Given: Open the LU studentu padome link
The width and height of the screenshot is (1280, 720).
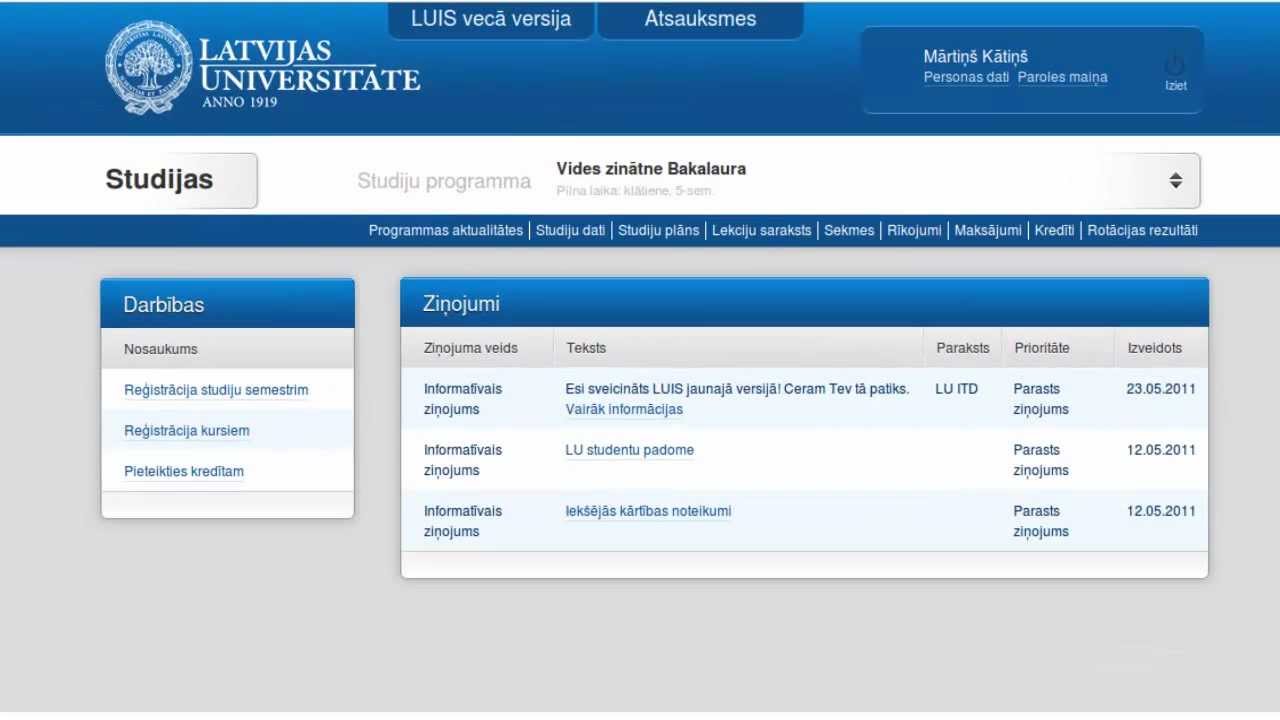Looking at the screenshot, I should 630,450.
